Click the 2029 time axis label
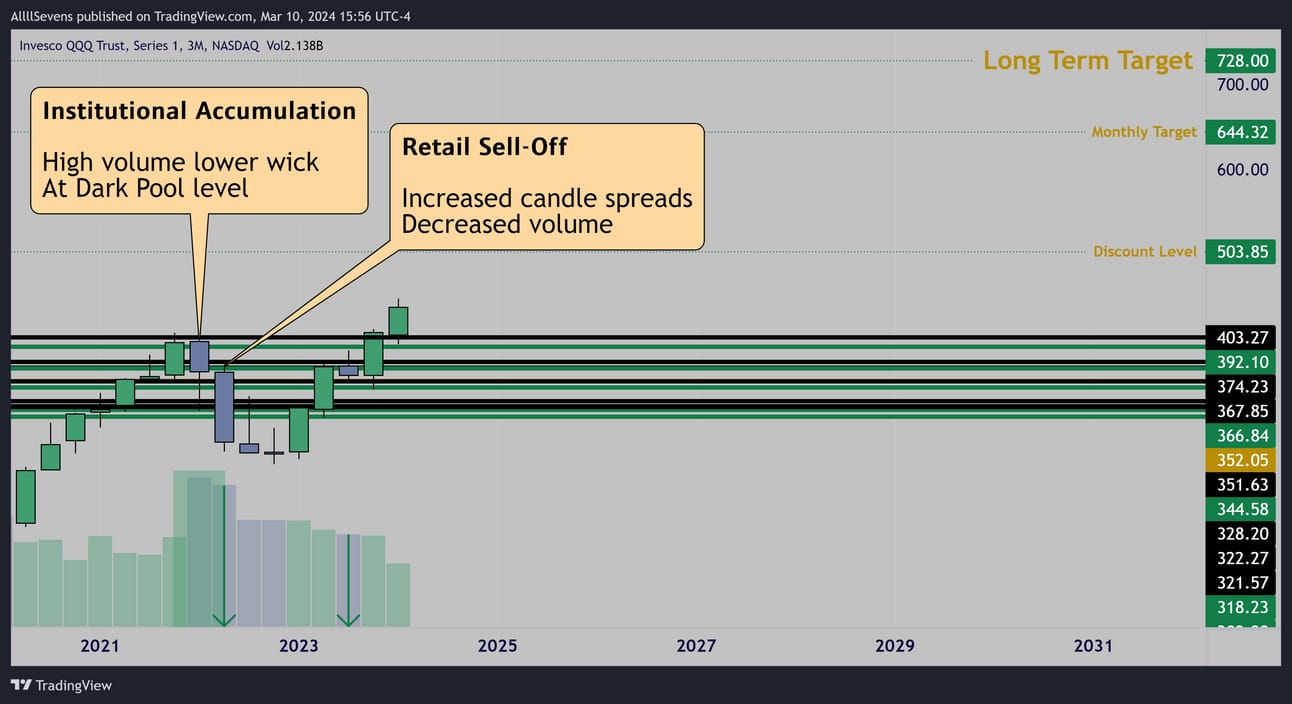 894,646
